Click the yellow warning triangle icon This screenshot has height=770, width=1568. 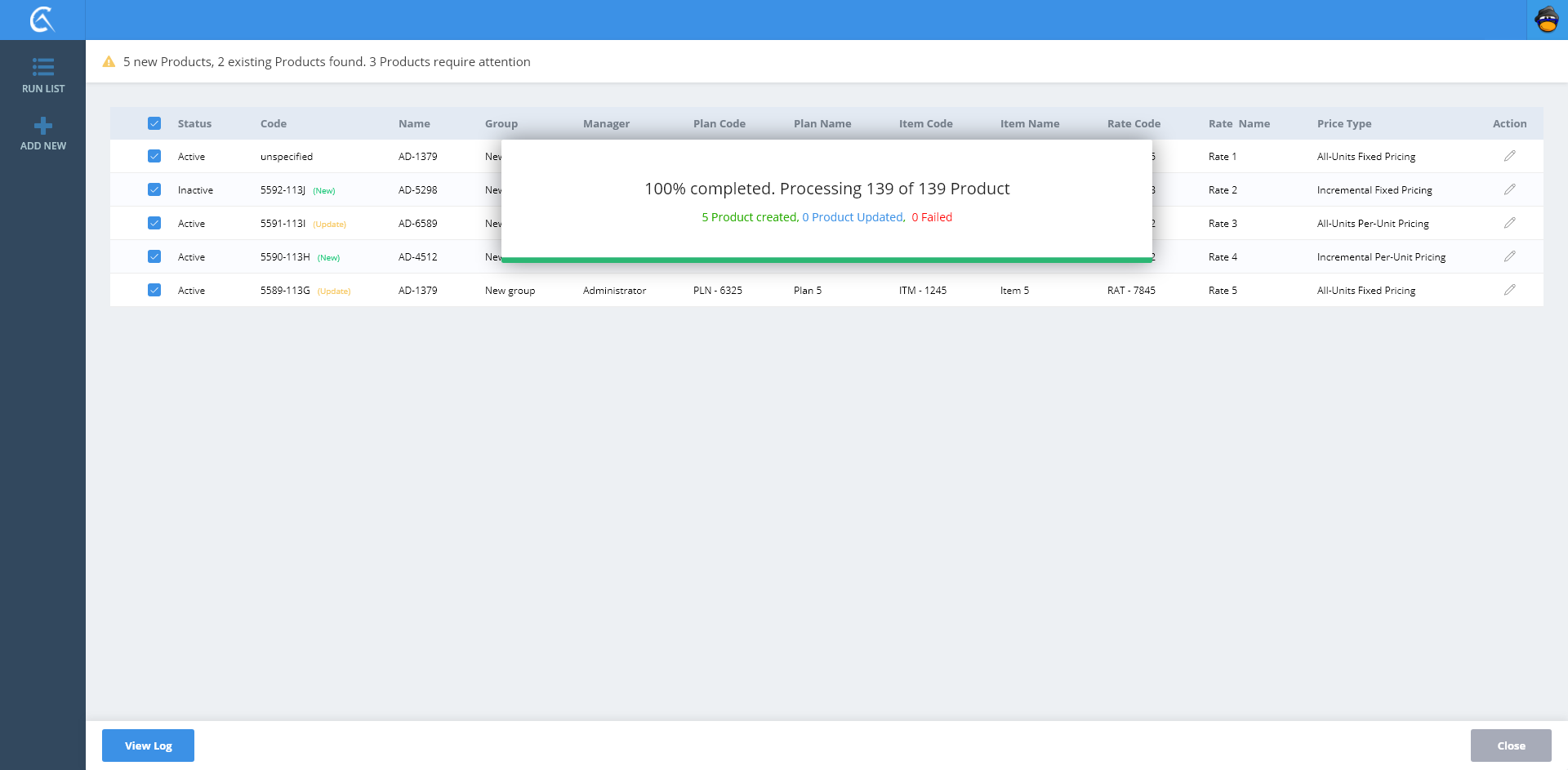point(109,62)
